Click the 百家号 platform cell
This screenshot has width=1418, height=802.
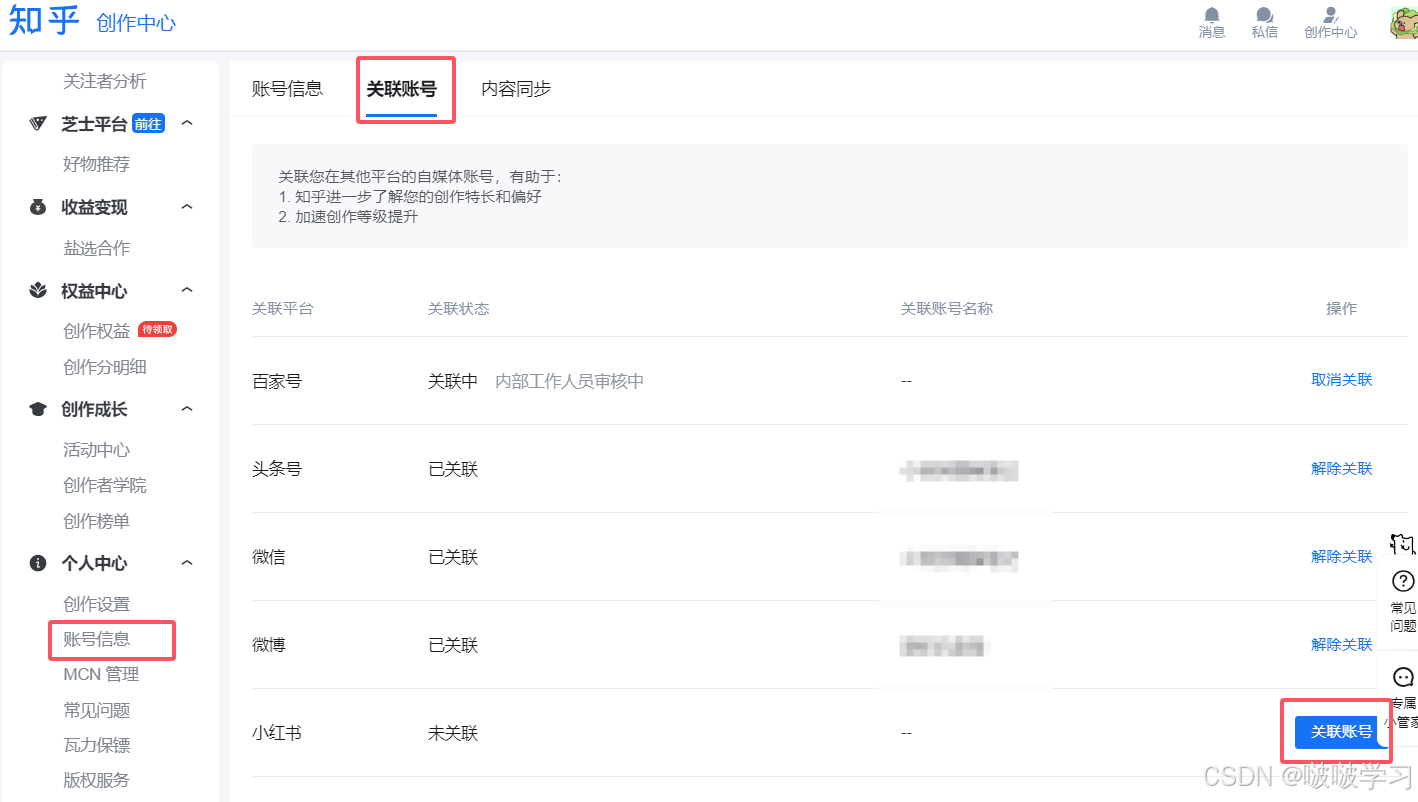point(277,381)
